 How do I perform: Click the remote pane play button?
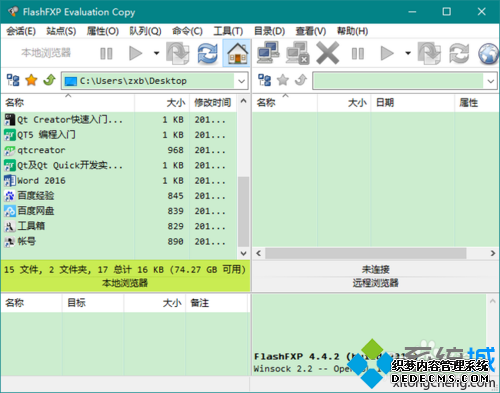387,53
